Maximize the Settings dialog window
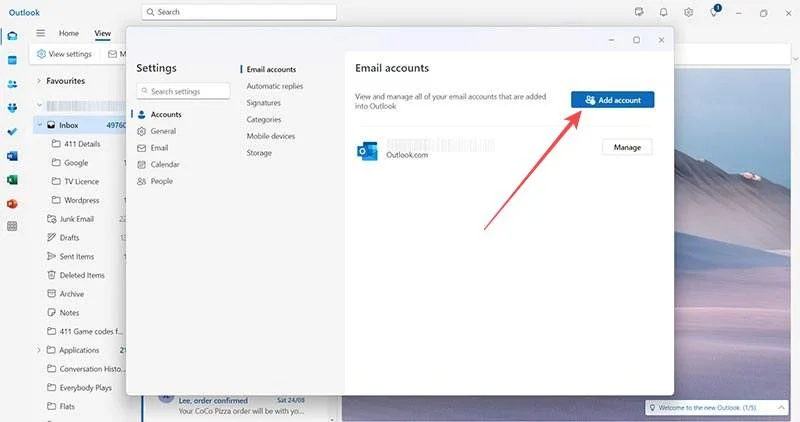800x422 pixels. click(636, 40)
